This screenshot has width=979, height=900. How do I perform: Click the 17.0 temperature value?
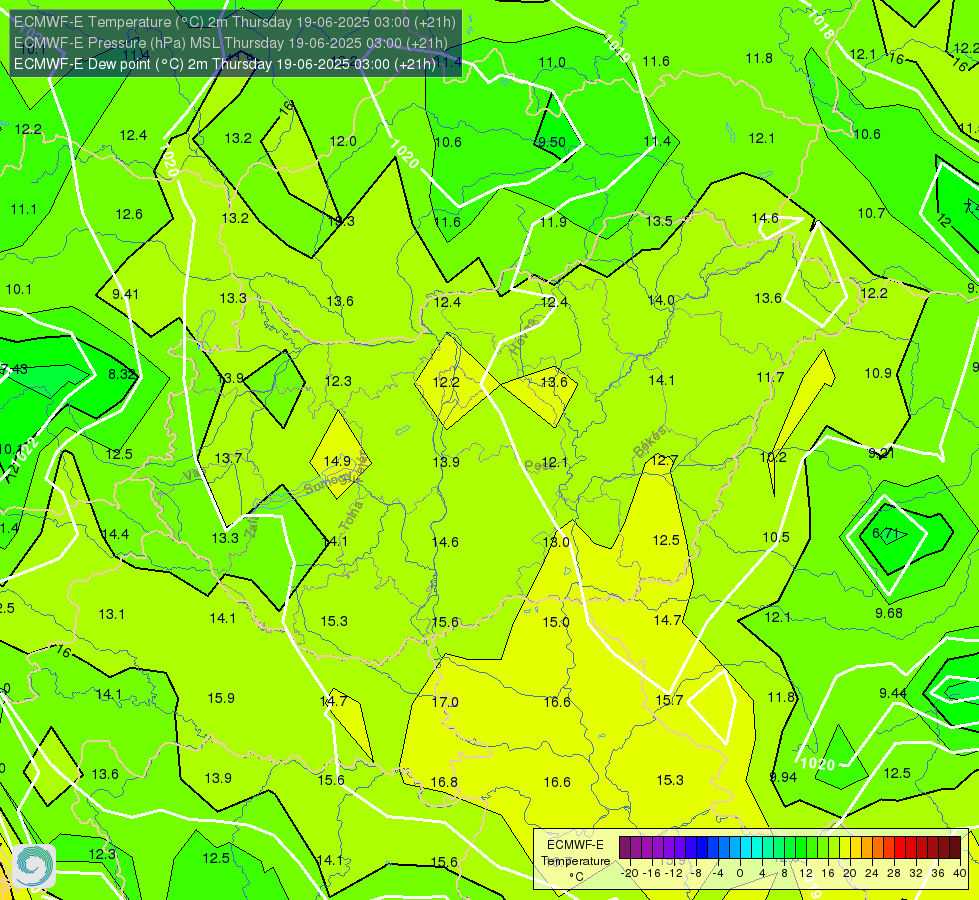445,702
